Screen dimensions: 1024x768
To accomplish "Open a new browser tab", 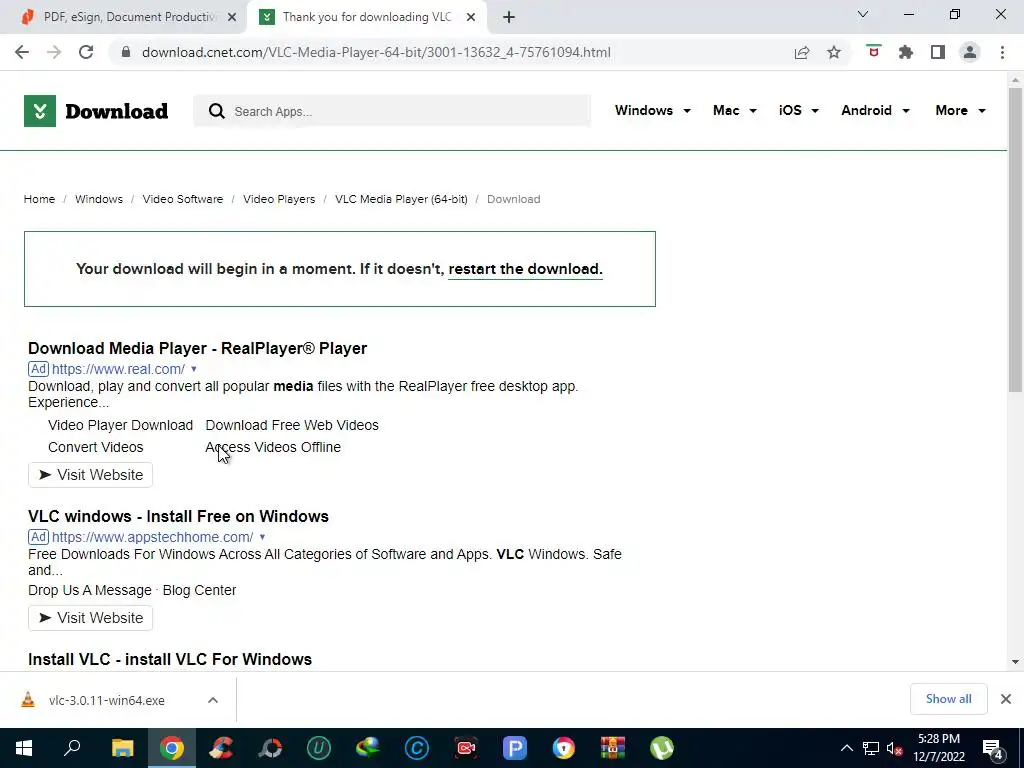I will (x=509, y=17).
